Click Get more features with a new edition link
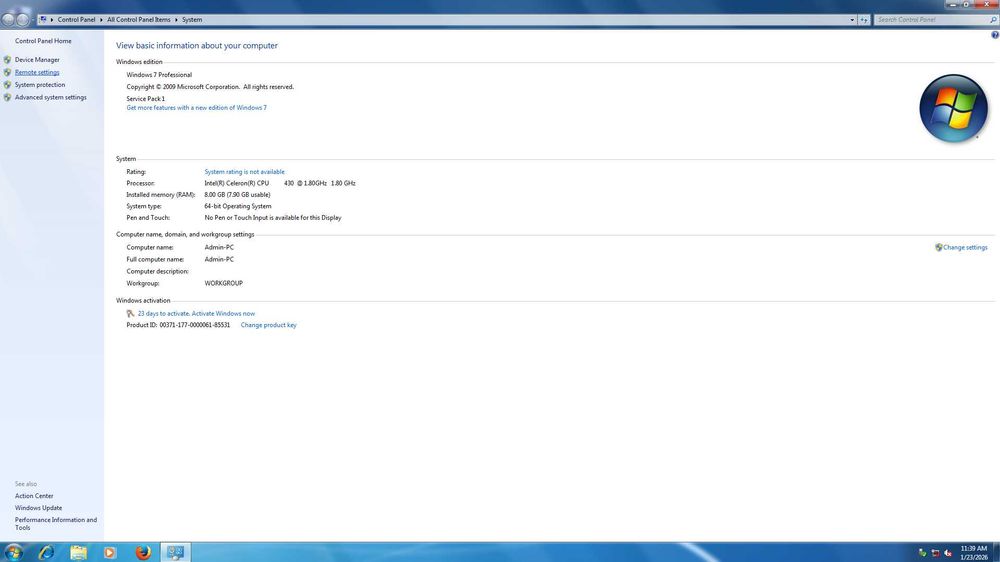 point(196,108)
